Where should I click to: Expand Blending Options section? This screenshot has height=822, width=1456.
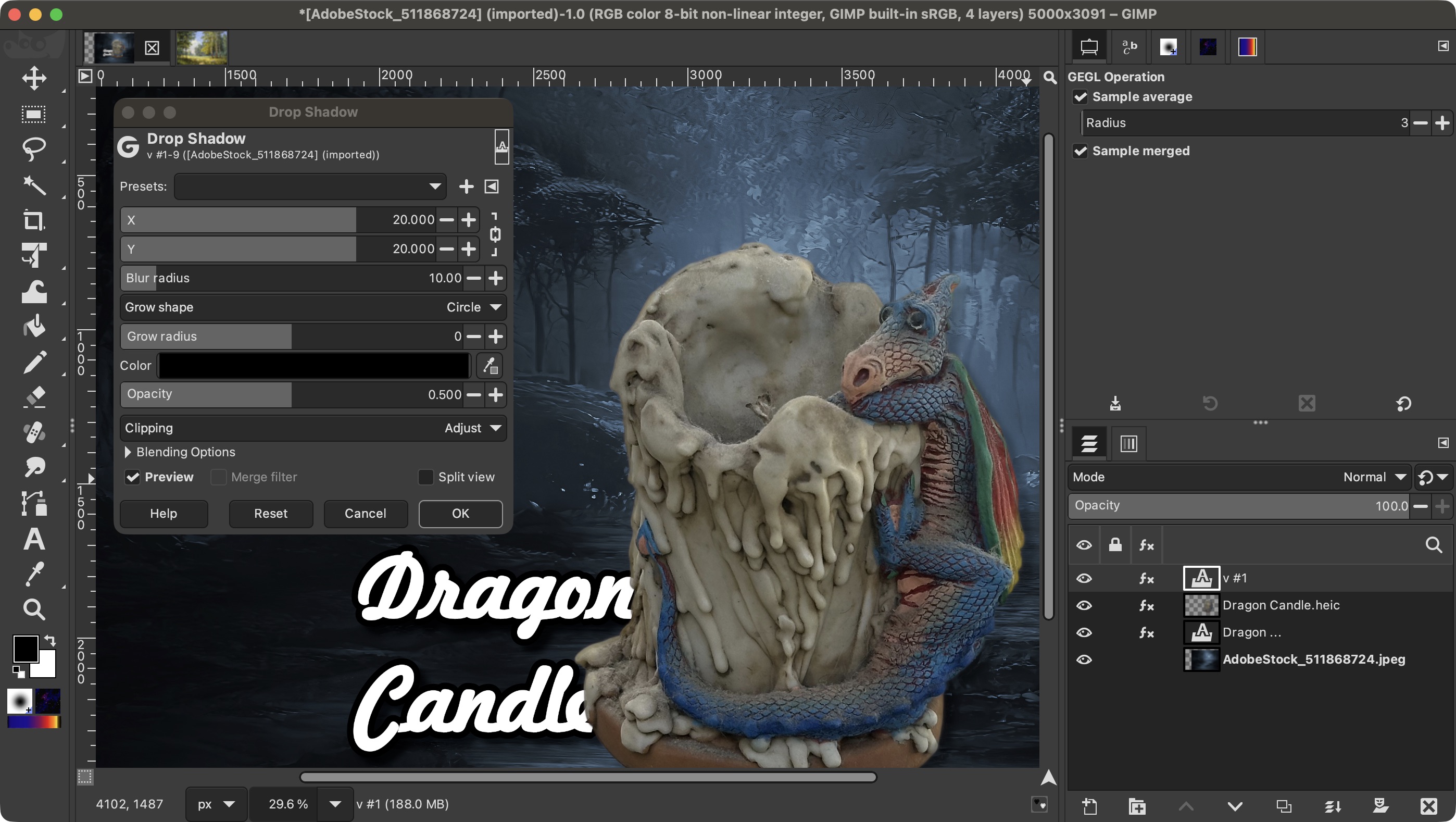pyautogui.click(x=127, y=452)
